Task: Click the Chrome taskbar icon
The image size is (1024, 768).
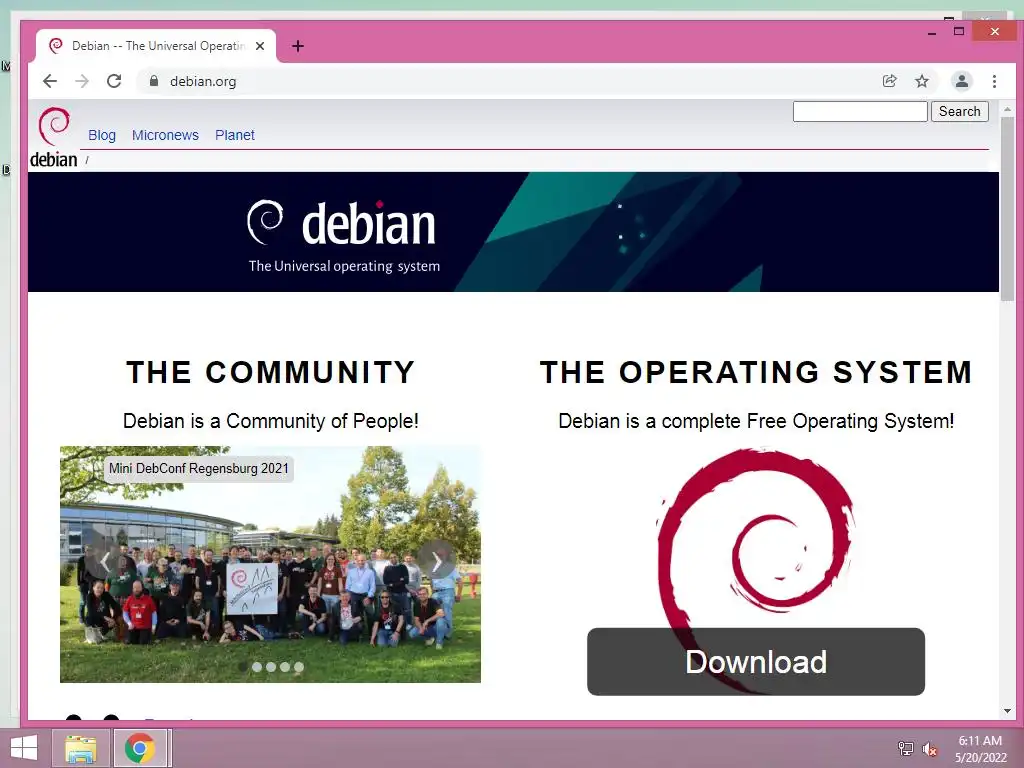Action: pos(140,748)
